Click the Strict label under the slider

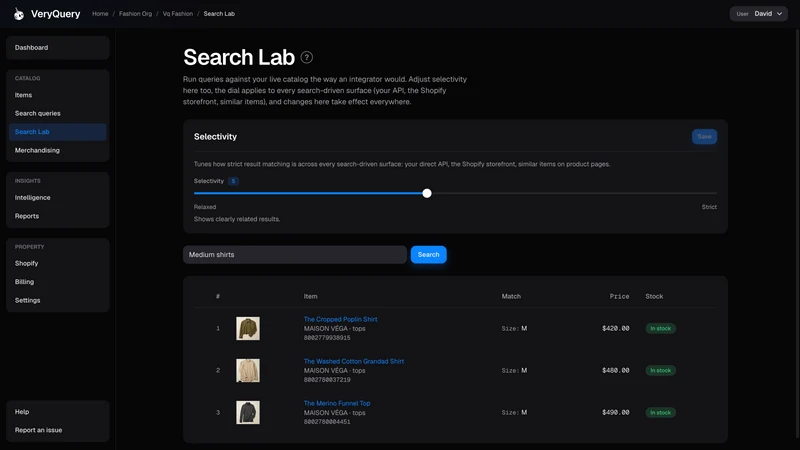point(709,207)
